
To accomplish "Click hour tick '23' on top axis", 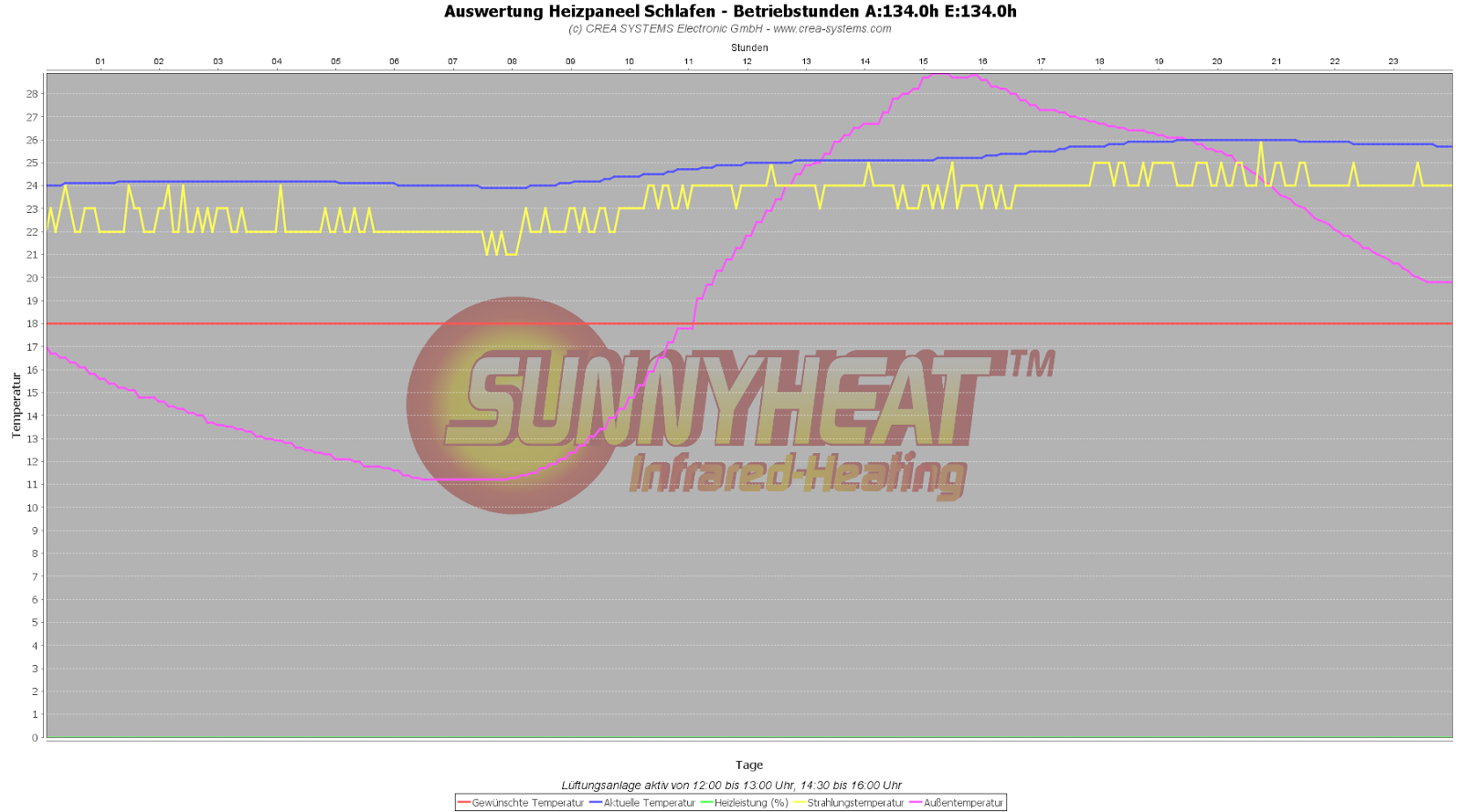I will click(x=1394, y=61).
